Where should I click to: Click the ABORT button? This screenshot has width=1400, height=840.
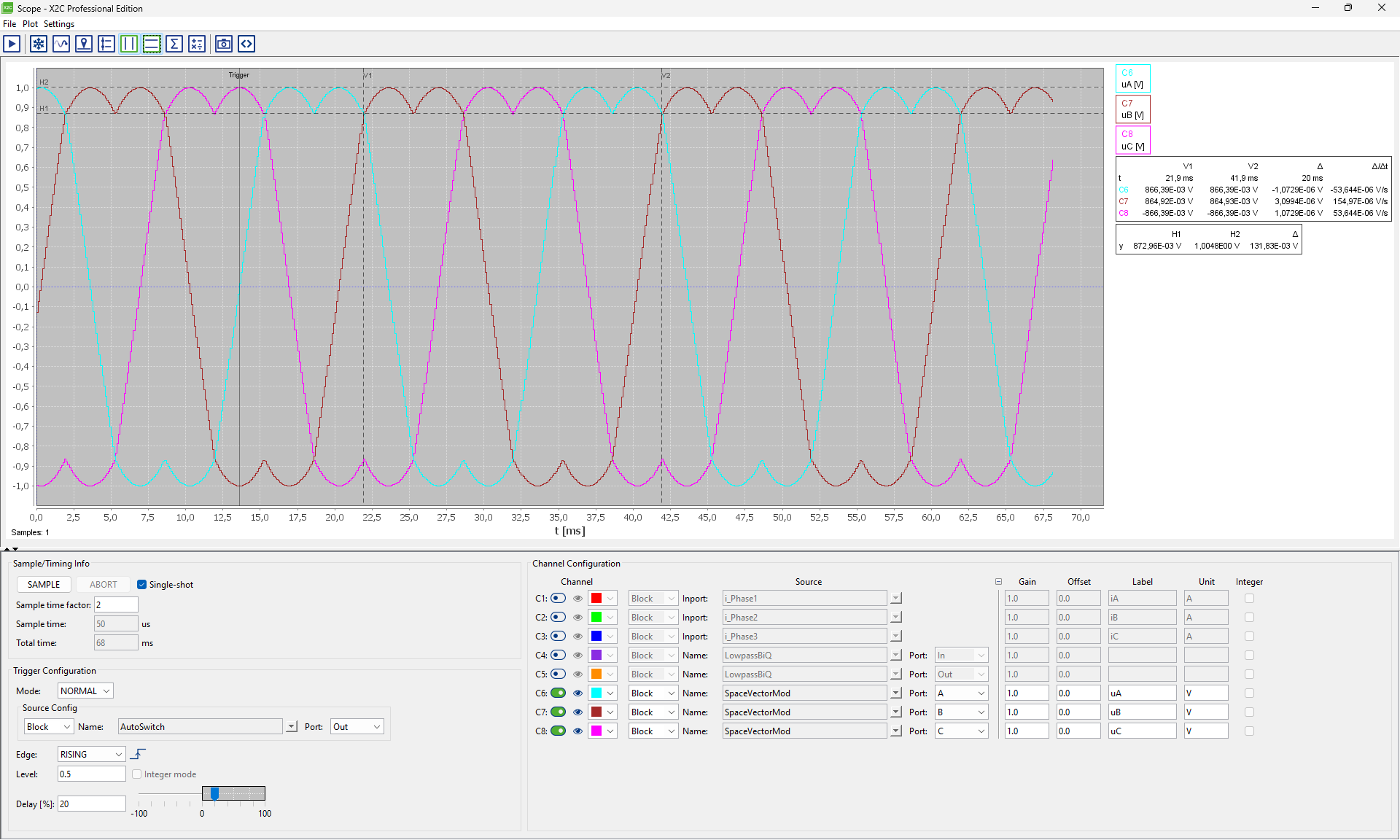[x=103, y=585]
